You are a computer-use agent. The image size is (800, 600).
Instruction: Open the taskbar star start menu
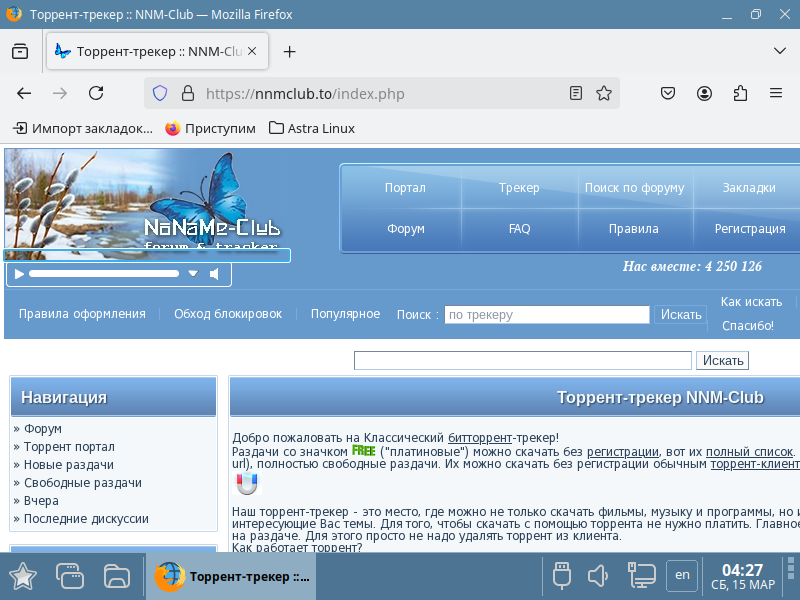click(22, 576)
